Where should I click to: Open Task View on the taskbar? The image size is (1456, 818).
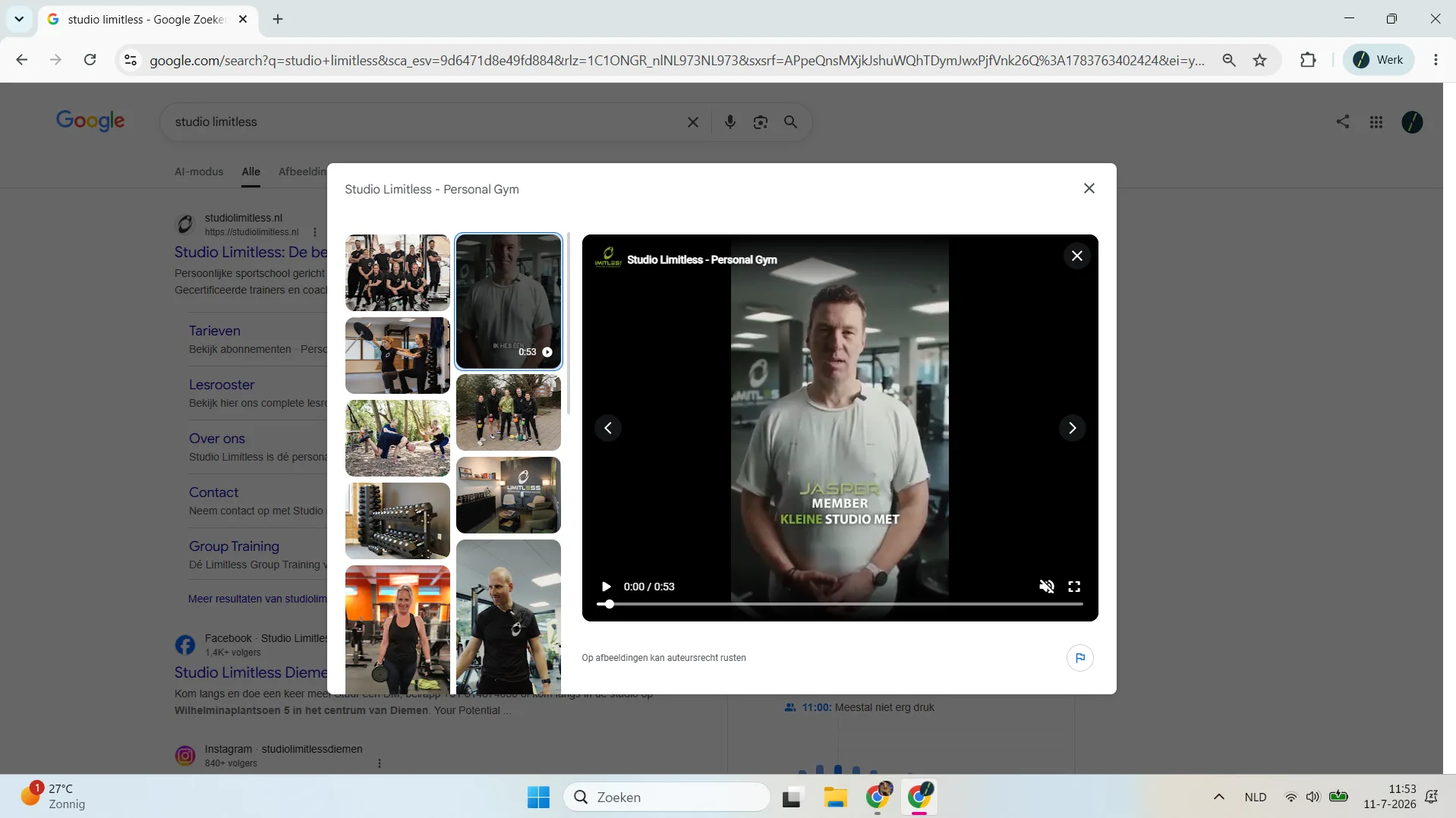792,798
